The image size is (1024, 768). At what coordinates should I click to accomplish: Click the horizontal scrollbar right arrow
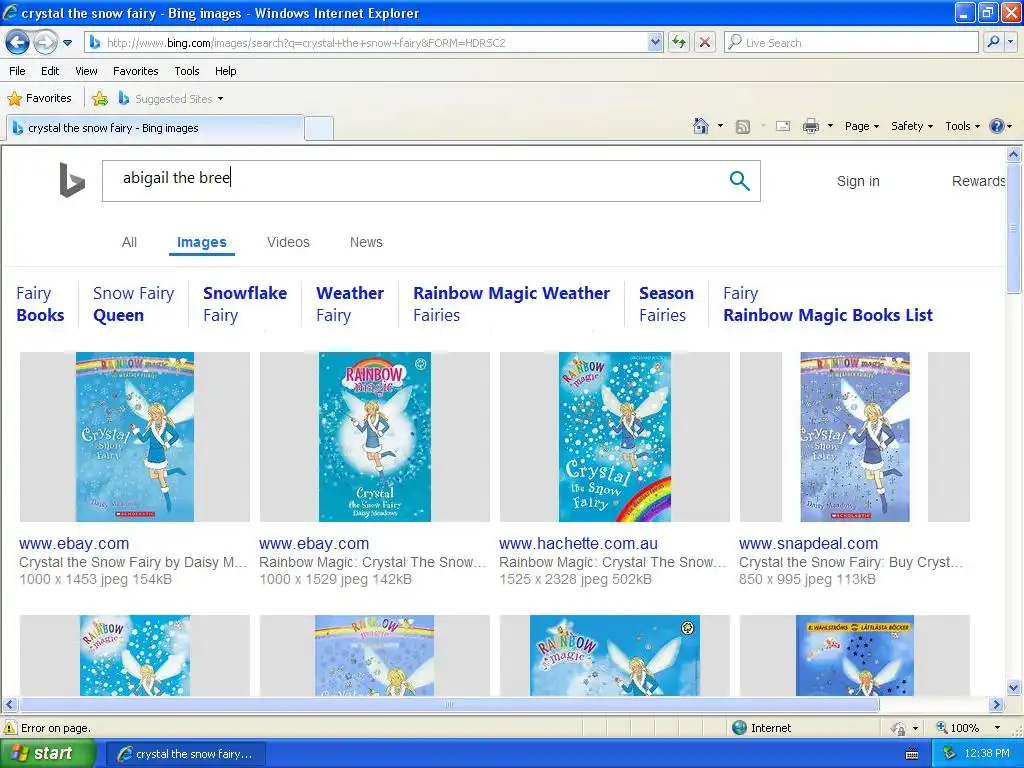(x=997, y=705)
